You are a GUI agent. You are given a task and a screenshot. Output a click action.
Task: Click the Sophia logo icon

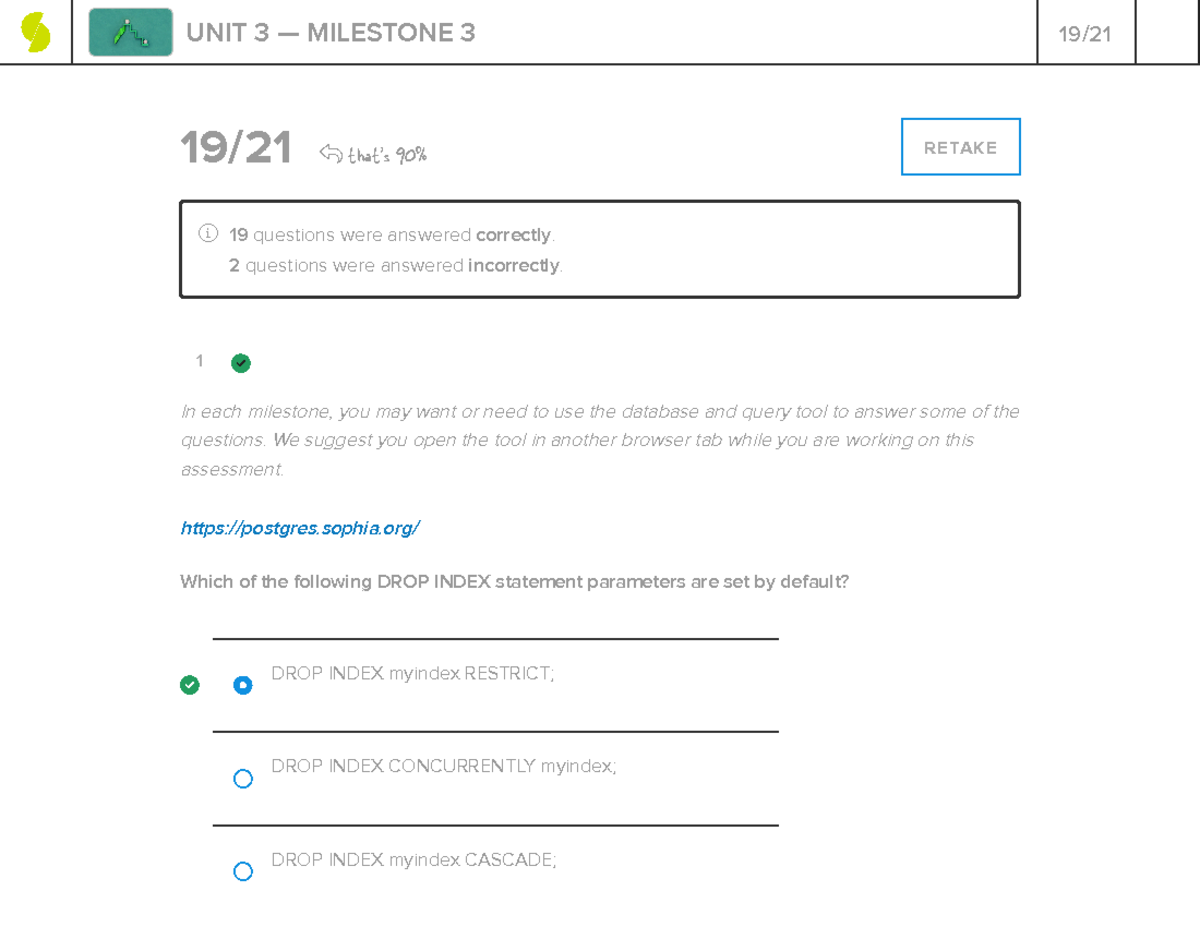click(36, 33)
